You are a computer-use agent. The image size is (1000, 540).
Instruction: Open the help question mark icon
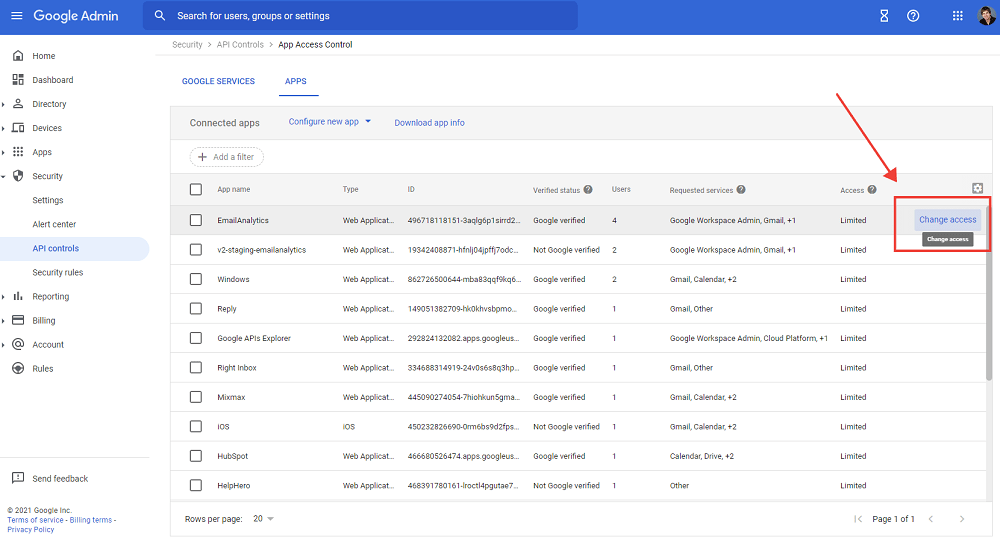coord(913,16)
